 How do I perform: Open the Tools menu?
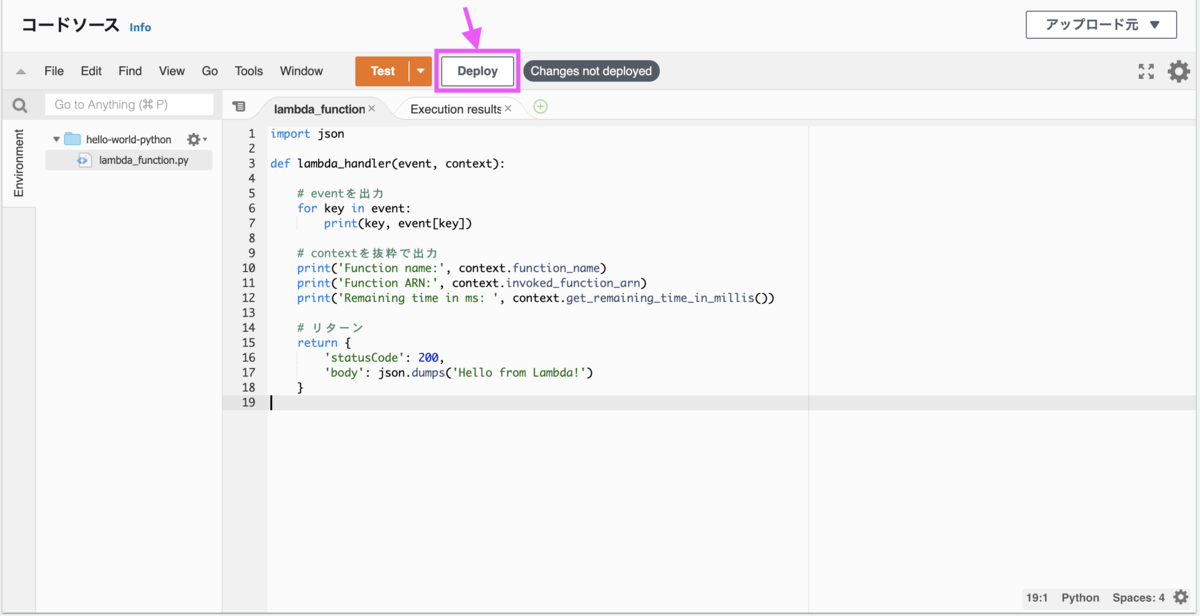(x=249, y=71)
